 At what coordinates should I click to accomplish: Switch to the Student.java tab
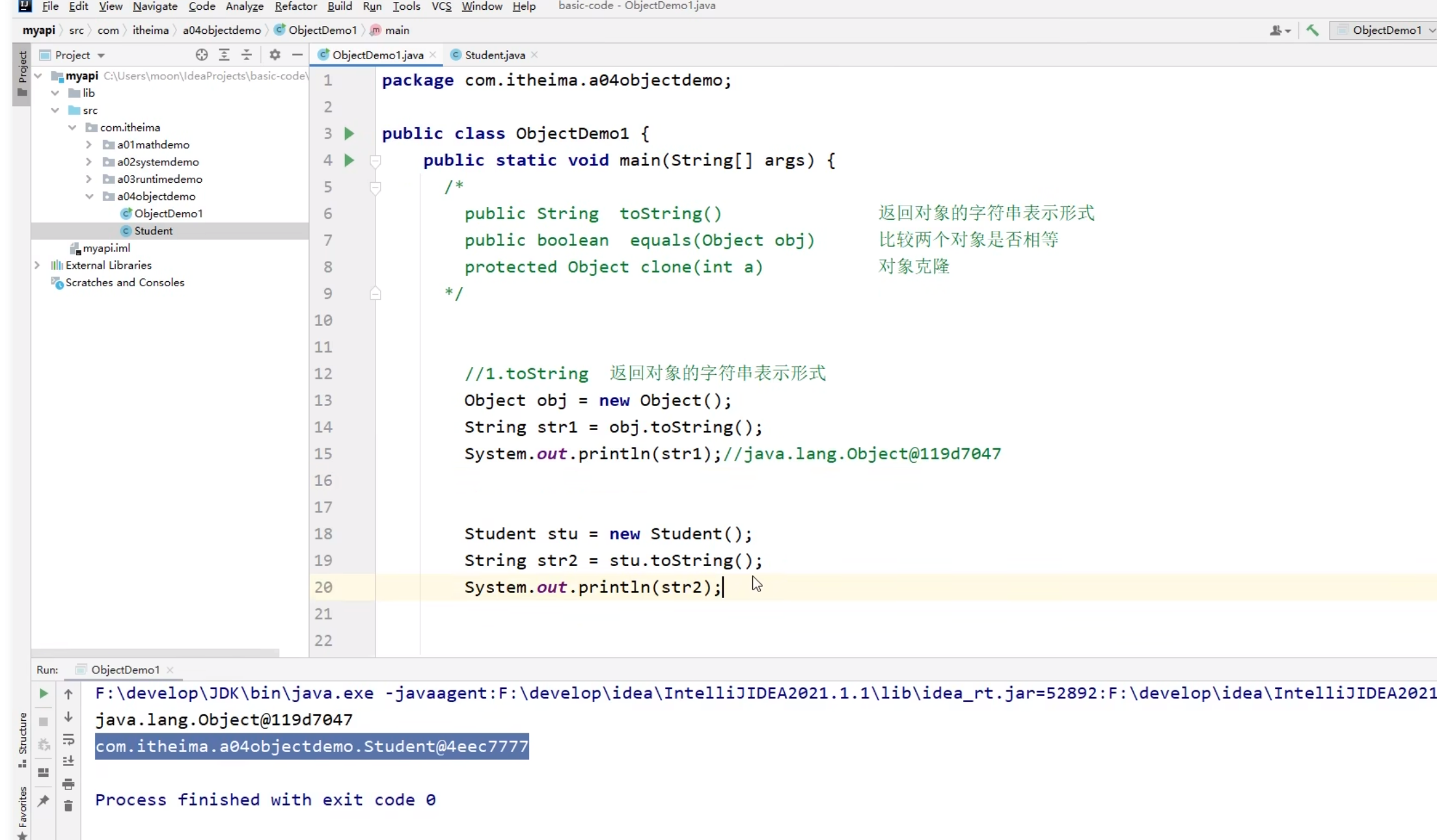coord(493,55)
